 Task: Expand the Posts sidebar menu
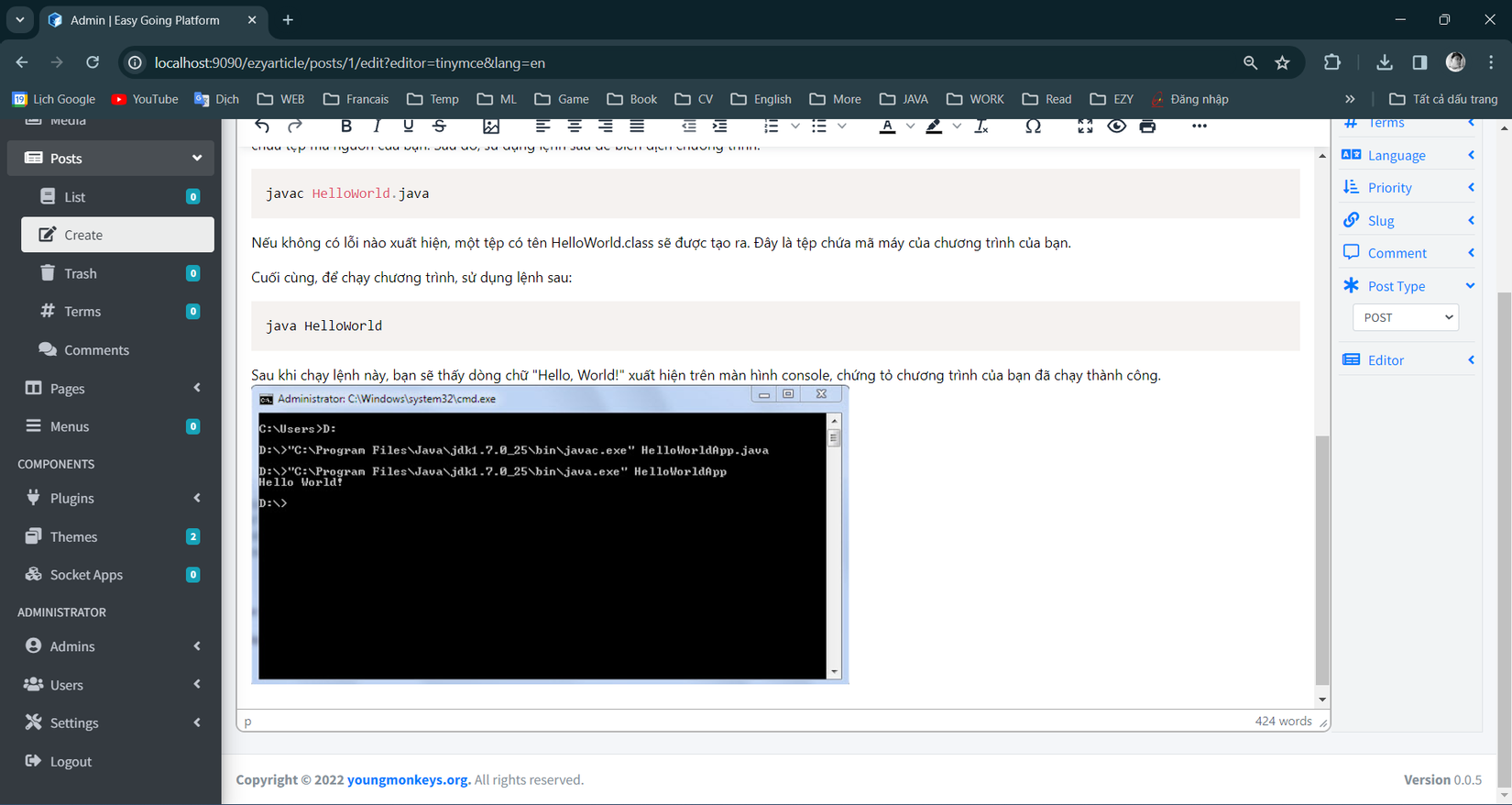(111, 158)
